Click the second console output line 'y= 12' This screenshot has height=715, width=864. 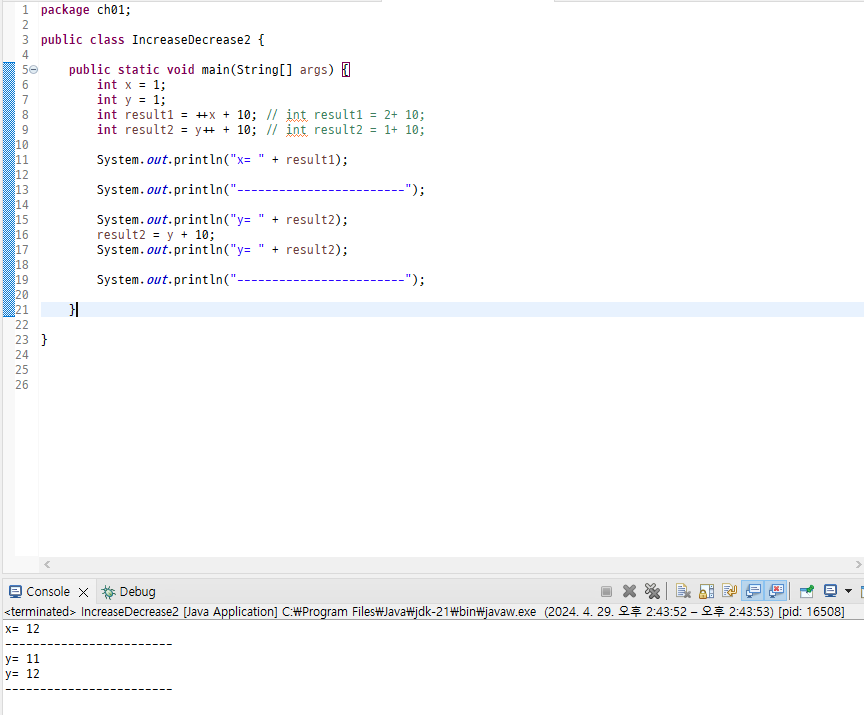click(22, 674)
